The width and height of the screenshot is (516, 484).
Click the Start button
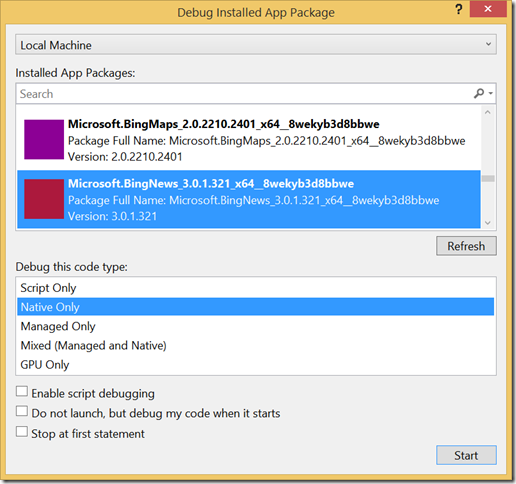466,455
